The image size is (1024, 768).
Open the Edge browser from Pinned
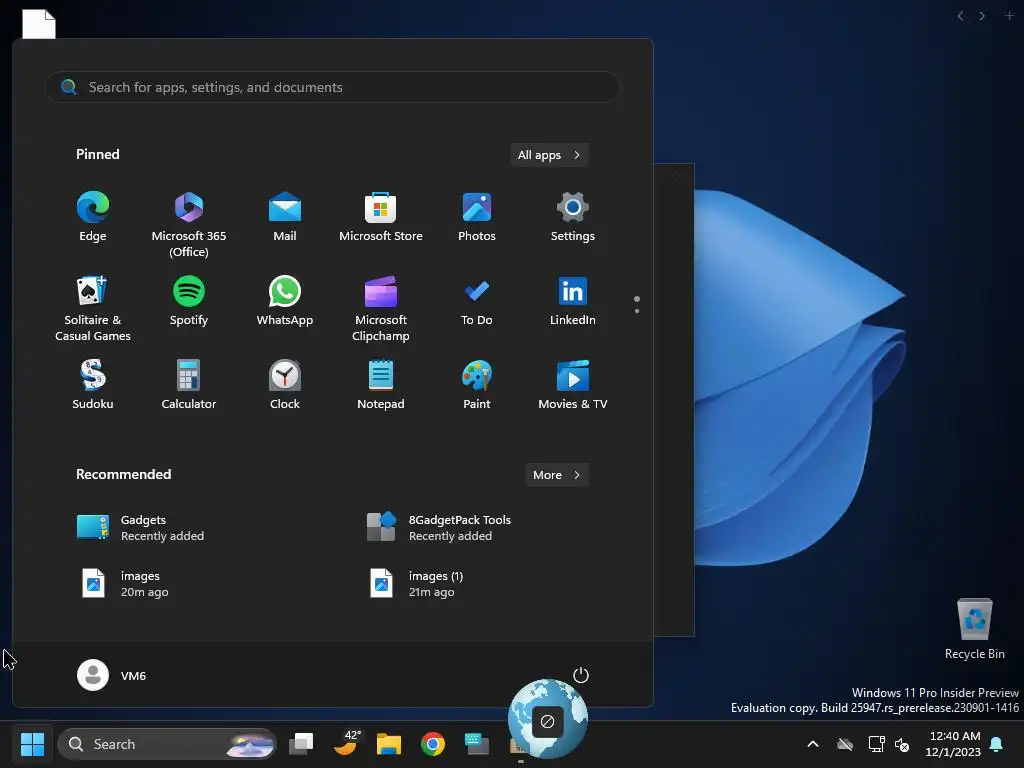click(93, 217)
